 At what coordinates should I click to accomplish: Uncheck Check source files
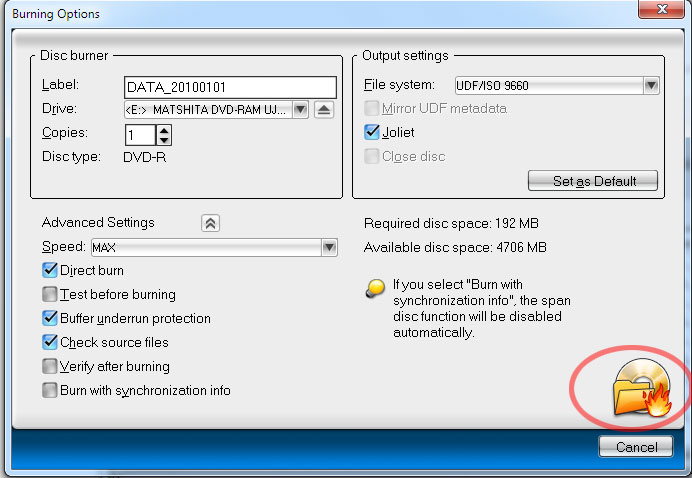coord(50,342)
